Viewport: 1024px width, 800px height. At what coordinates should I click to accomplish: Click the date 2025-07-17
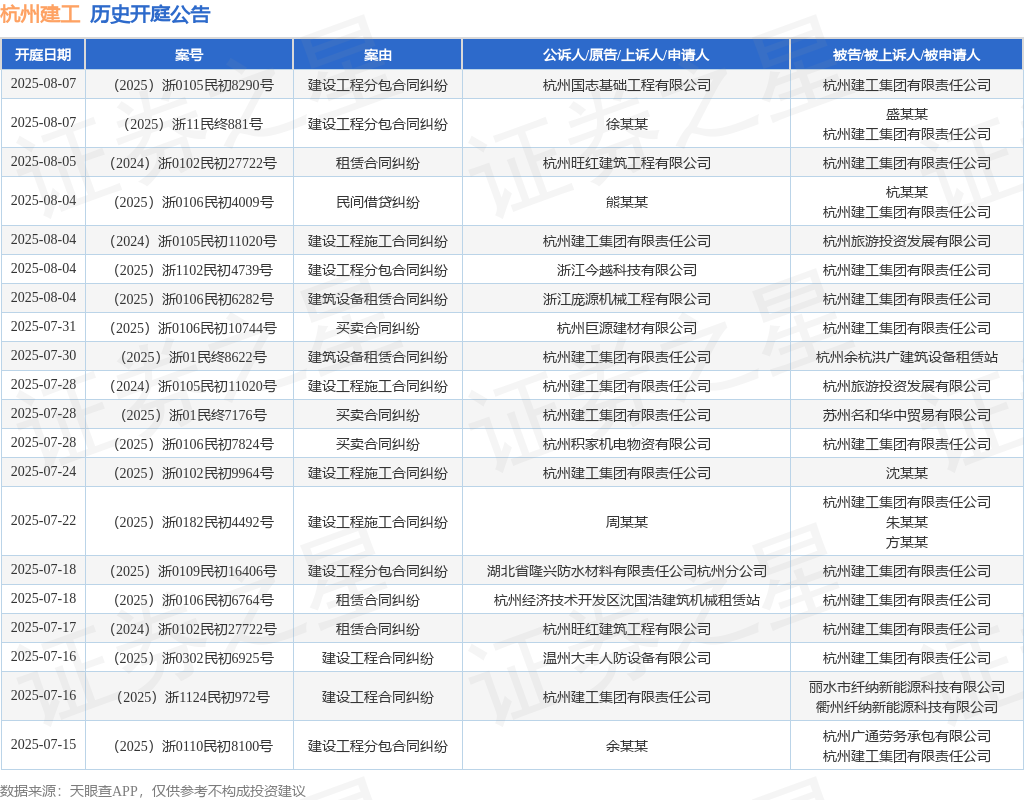pyautogui.click(x=43, y=628)
